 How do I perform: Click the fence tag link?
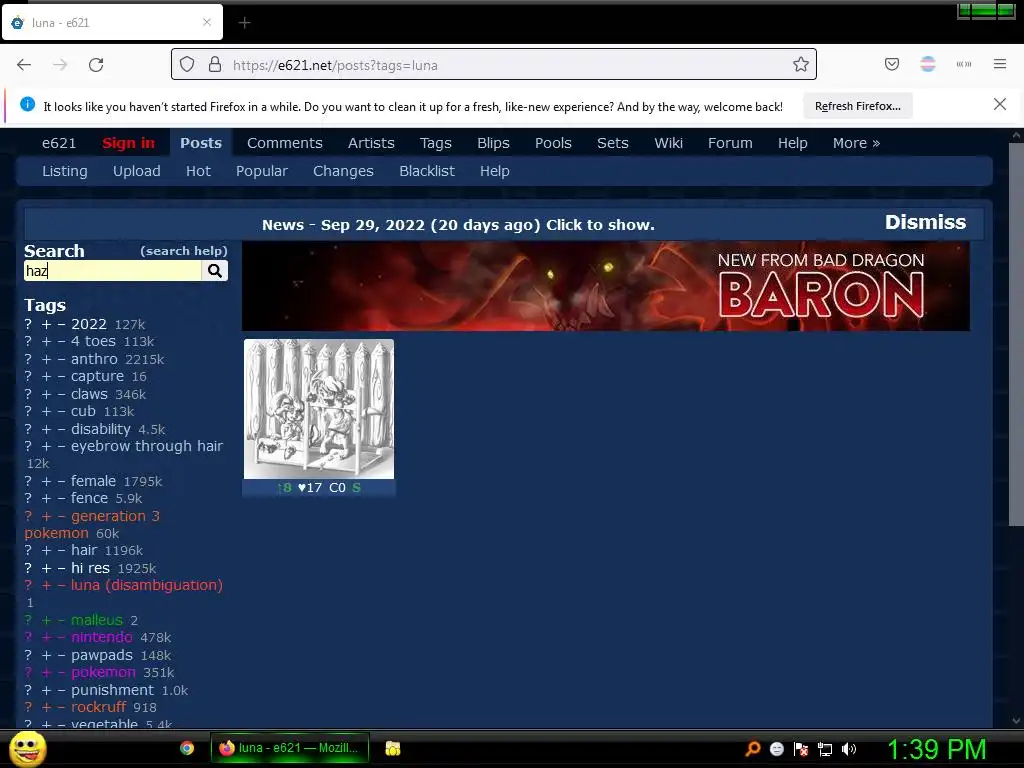pyautogui.click(x=89, y=498)
